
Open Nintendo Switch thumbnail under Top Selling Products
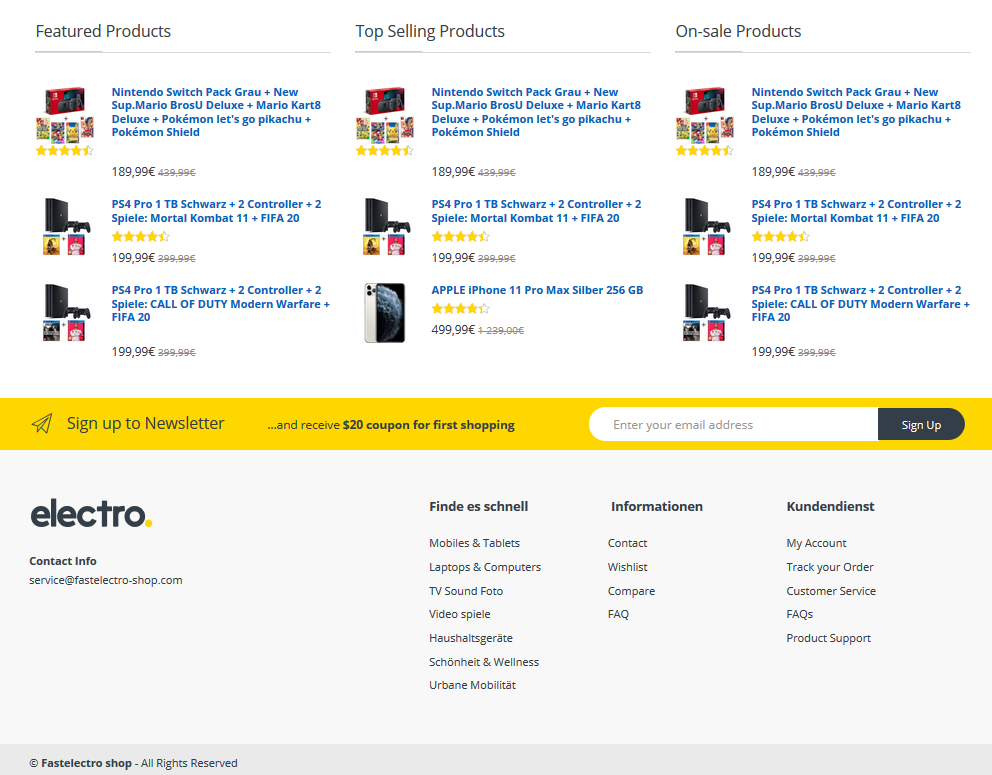385,115
